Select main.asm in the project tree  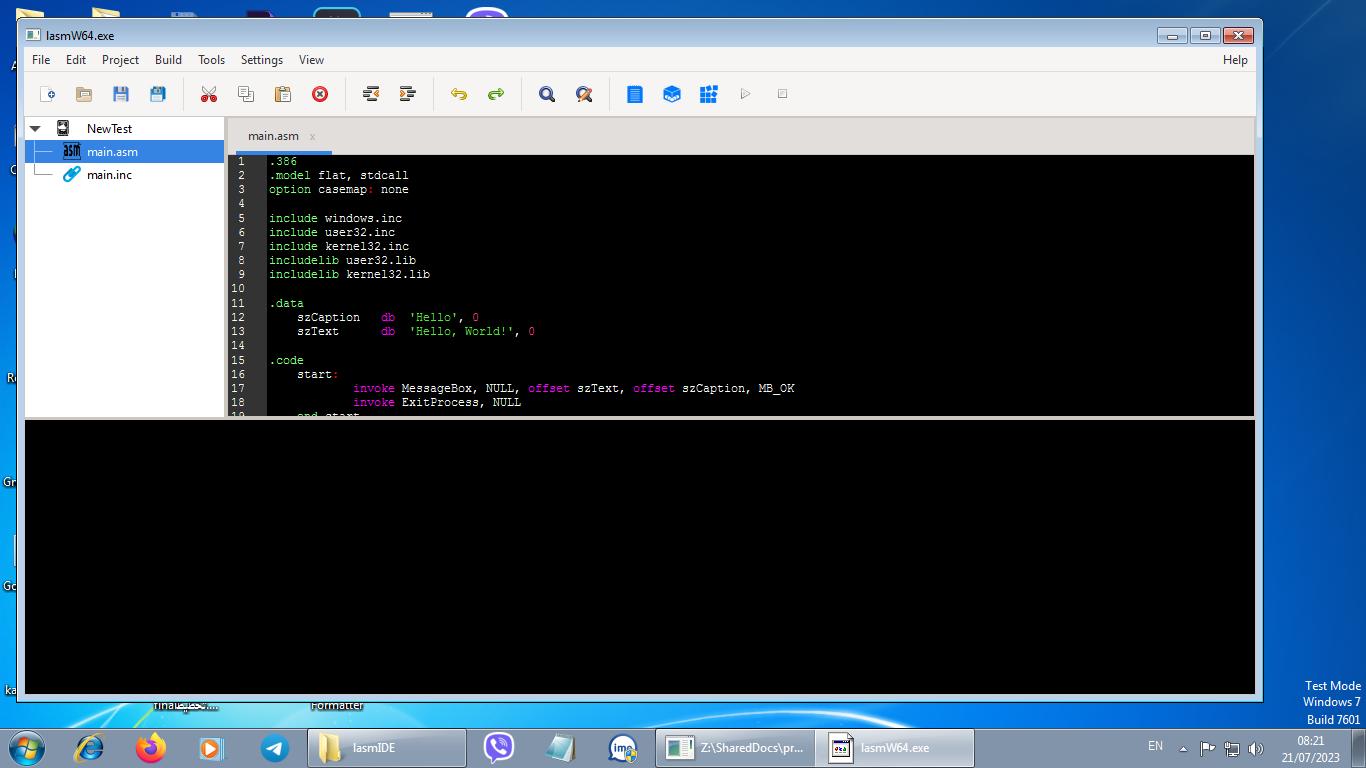112,152
